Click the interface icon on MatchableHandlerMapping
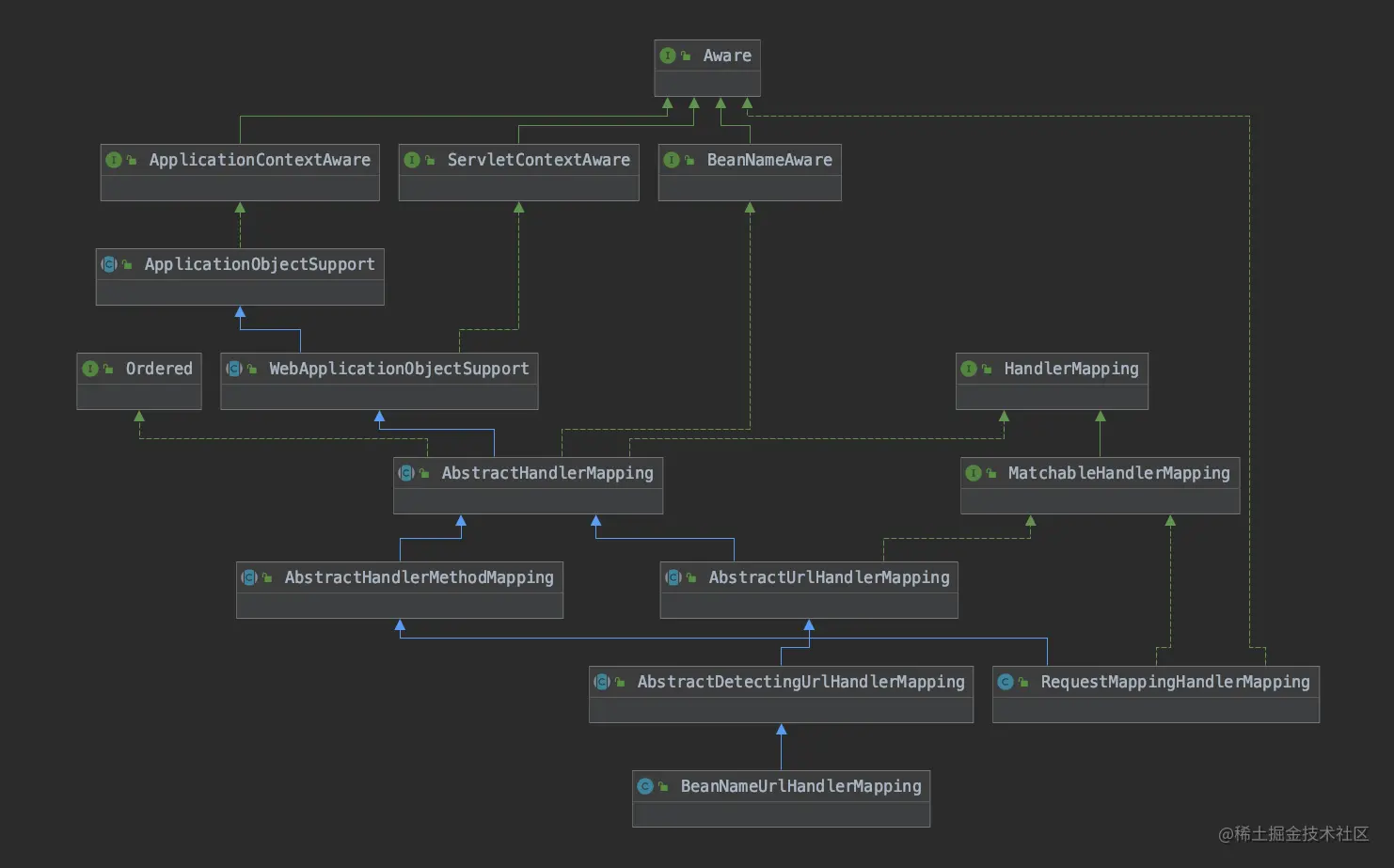The height and width of the screenshot is (868, 1394). [974, 473]
